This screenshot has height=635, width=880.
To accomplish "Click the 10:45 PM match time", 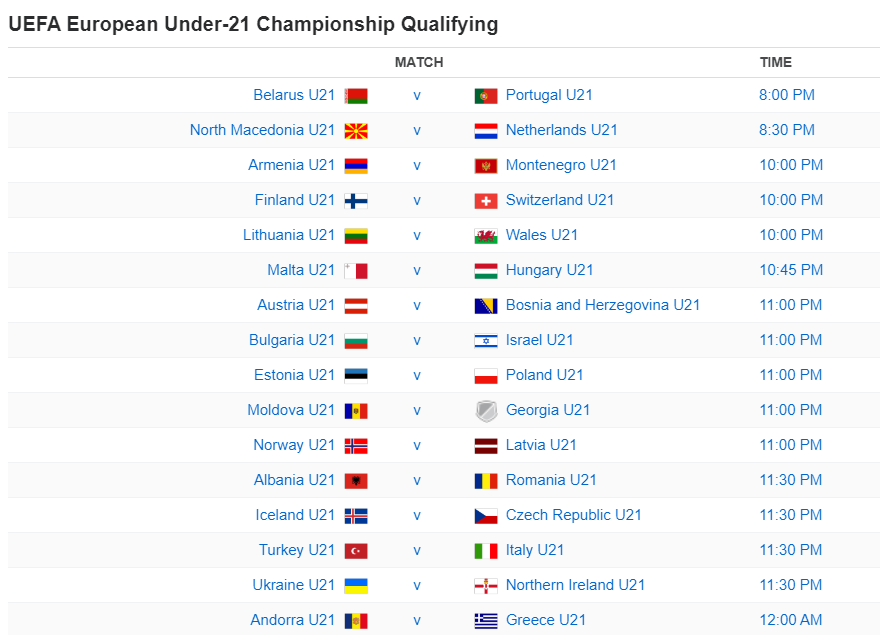I will click(x=791, y=270).
